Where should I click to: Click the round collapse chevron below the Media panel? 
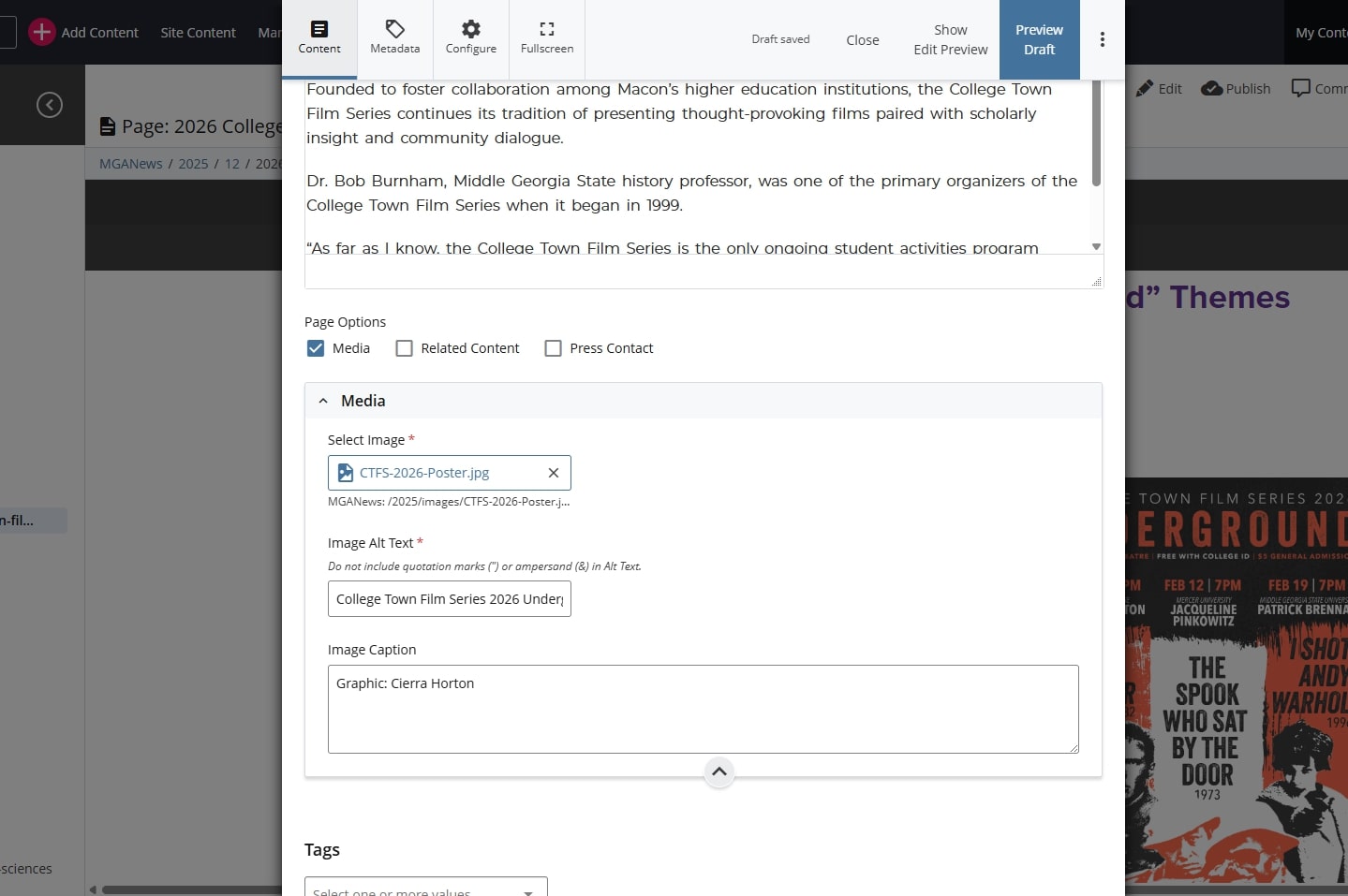[x=718, y=771]
